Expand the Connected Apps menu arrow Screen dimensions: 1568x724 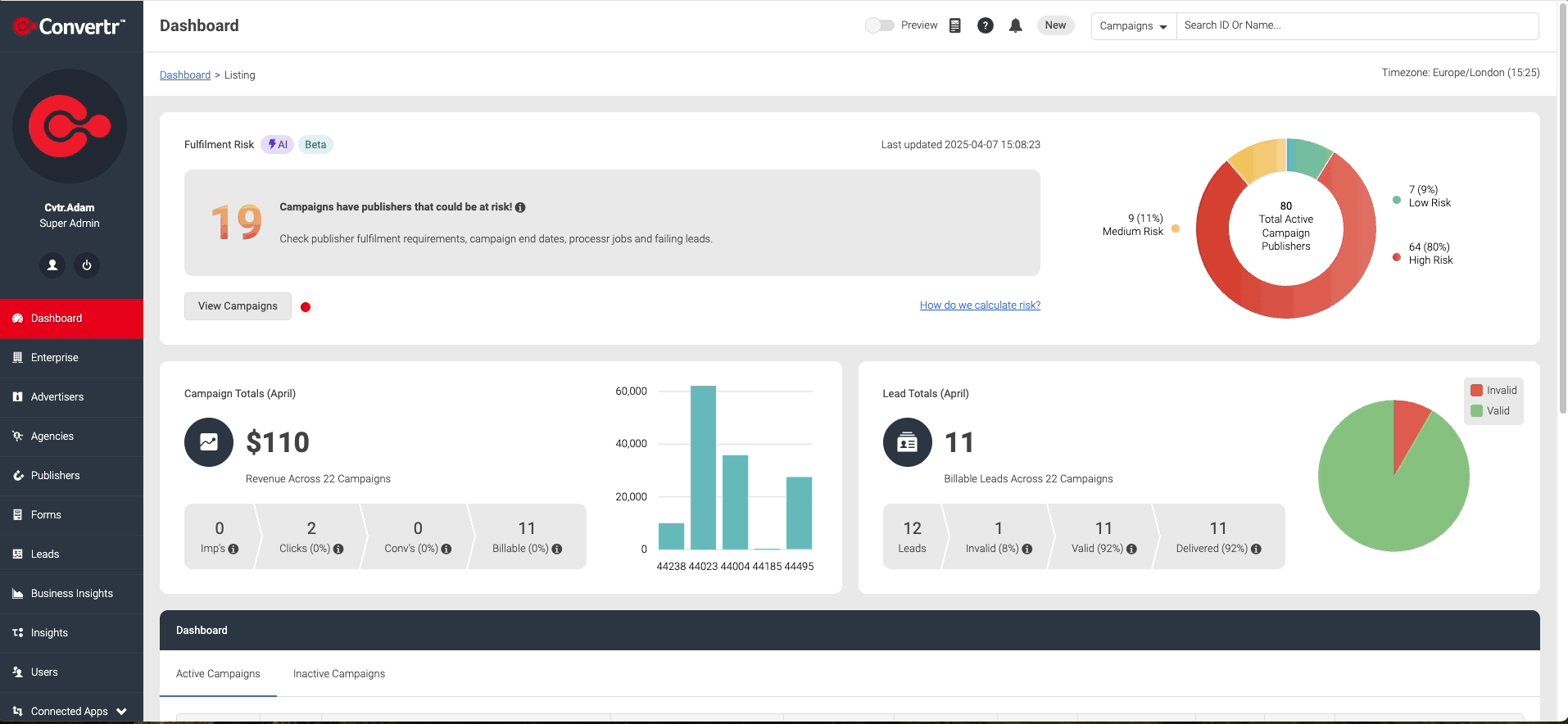coord(122,711)
